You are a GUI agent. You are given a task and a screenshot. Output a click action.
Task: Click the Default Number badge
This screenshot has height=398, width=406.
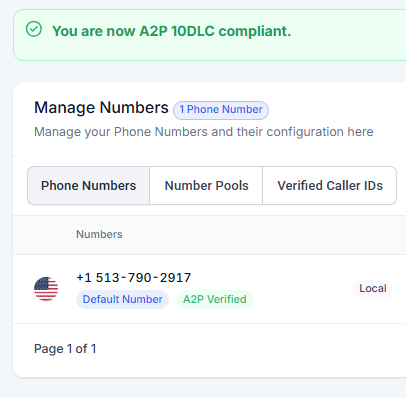coord(122,299)
